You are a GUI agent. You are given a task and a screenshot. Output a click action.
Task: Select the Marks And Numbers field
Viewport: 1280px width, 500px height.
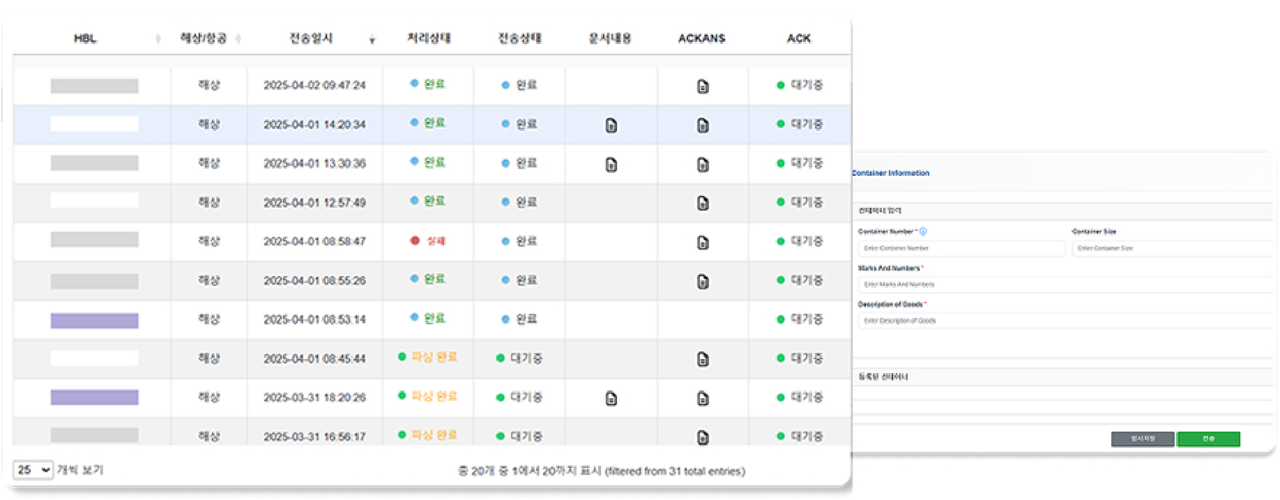[1064, 285]
